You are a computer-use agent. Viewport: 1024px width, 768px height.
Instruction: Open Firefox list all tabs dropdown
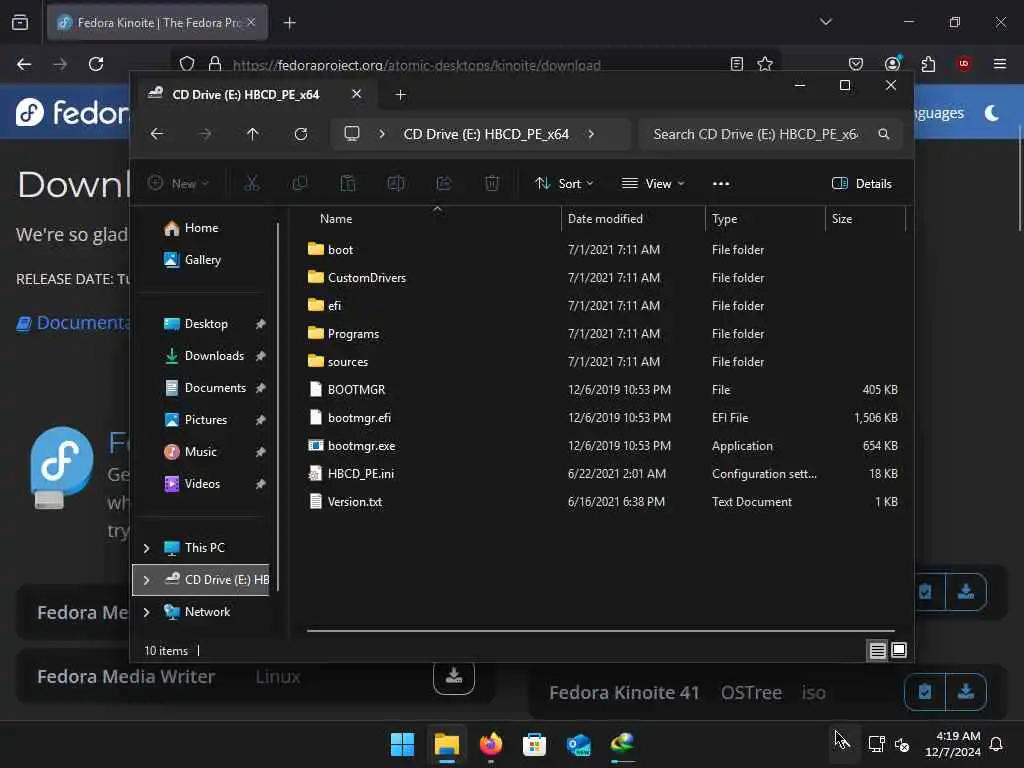click(x=825, y=22)
